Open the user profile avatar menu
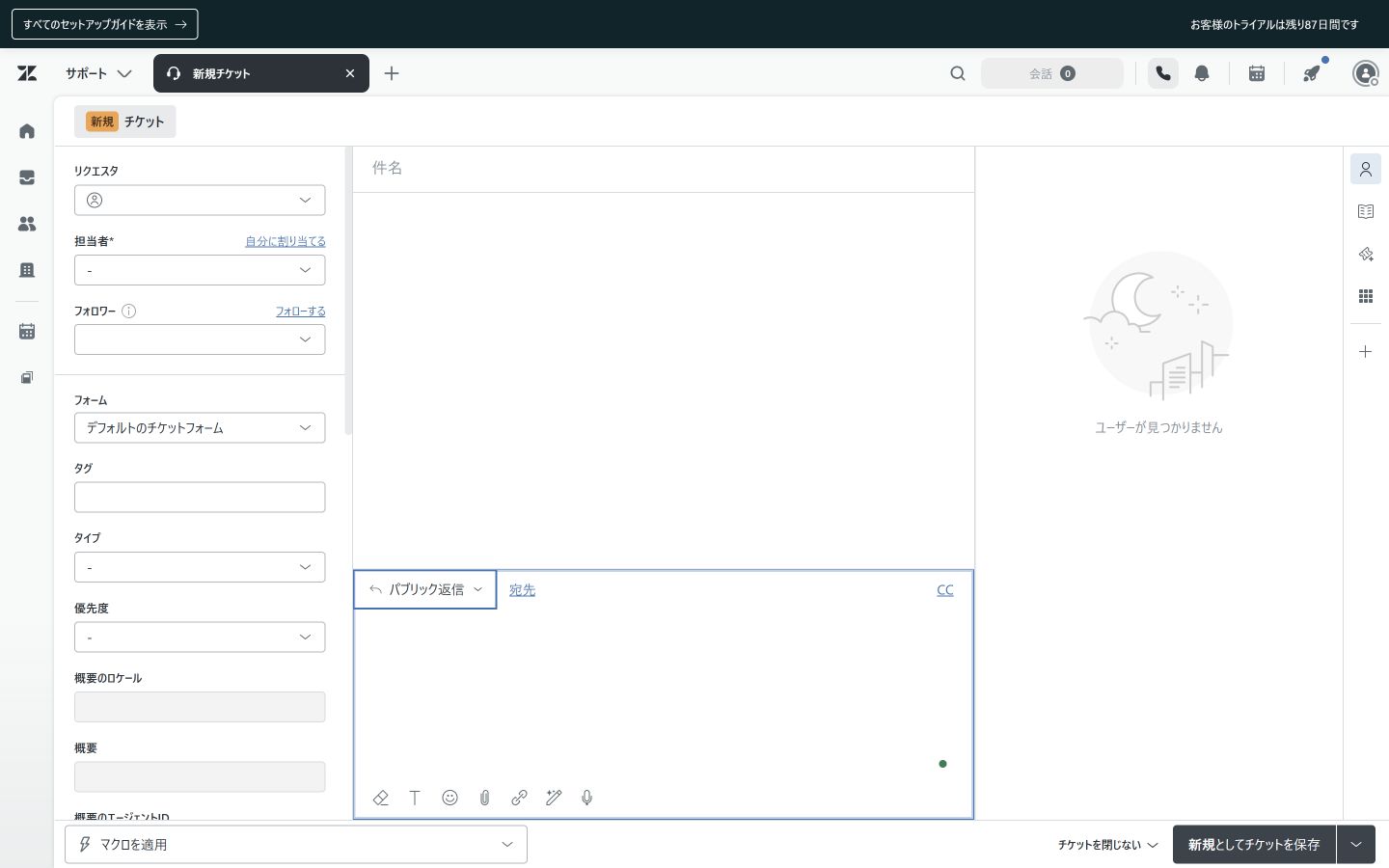The image size is (1389, 868). [1366, 73]
